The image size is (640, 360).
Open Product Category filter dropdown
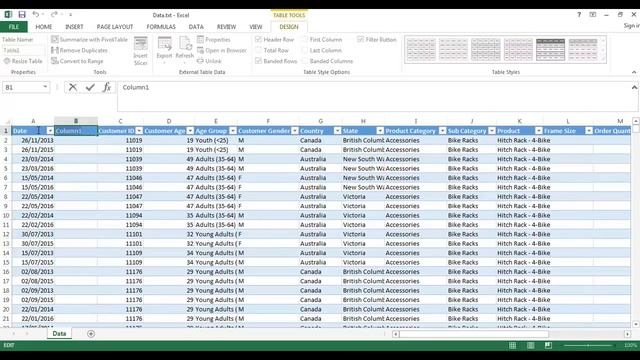[x=442, y=131]
